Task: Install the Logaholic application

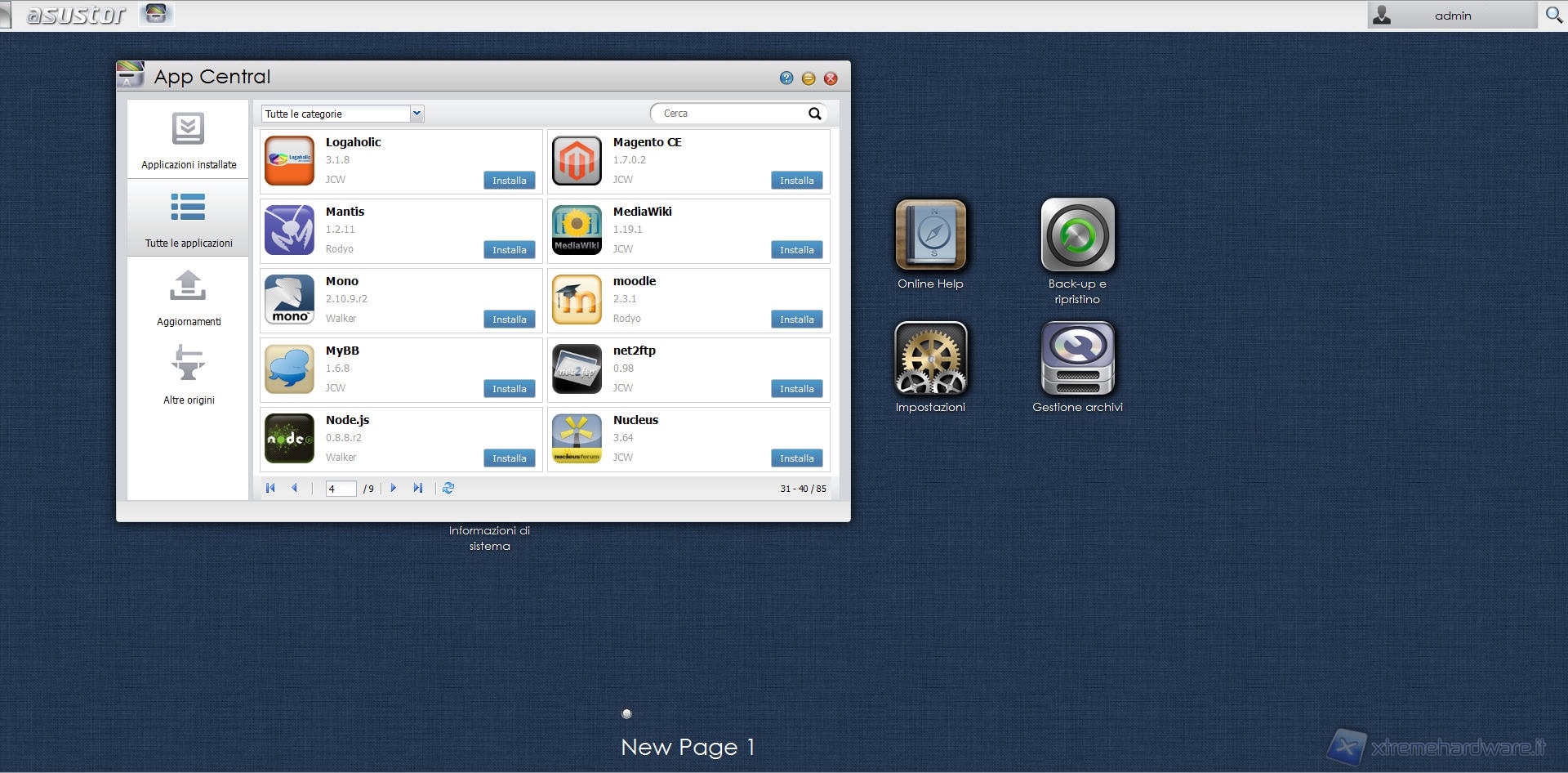Action: tap(509, 181)
